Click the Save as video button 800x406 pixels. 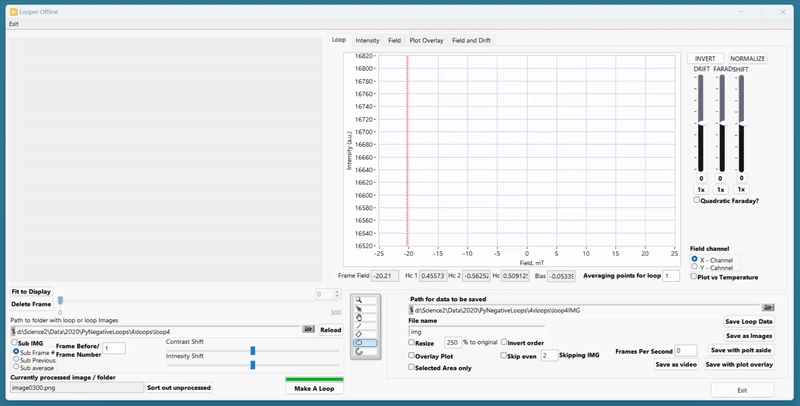[x=676, y=364]
